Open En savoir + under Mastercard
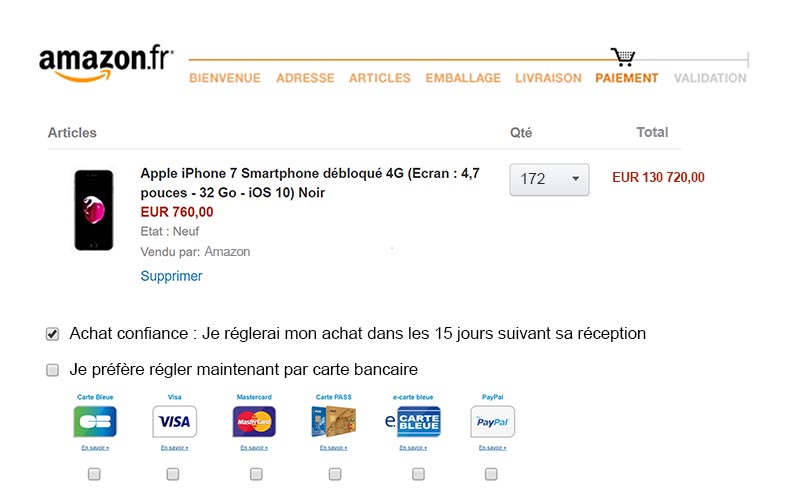 pos(254,447)
